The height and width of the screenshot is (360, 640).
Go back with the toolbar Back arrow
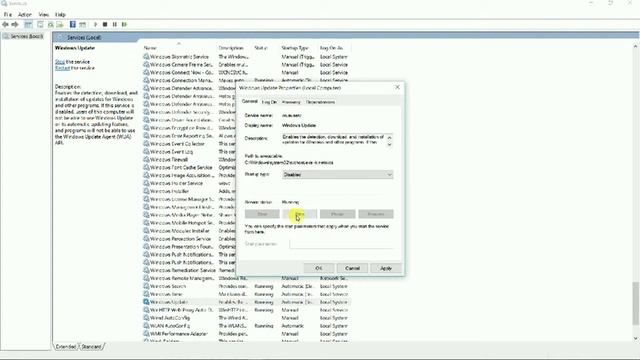point(5,24)
